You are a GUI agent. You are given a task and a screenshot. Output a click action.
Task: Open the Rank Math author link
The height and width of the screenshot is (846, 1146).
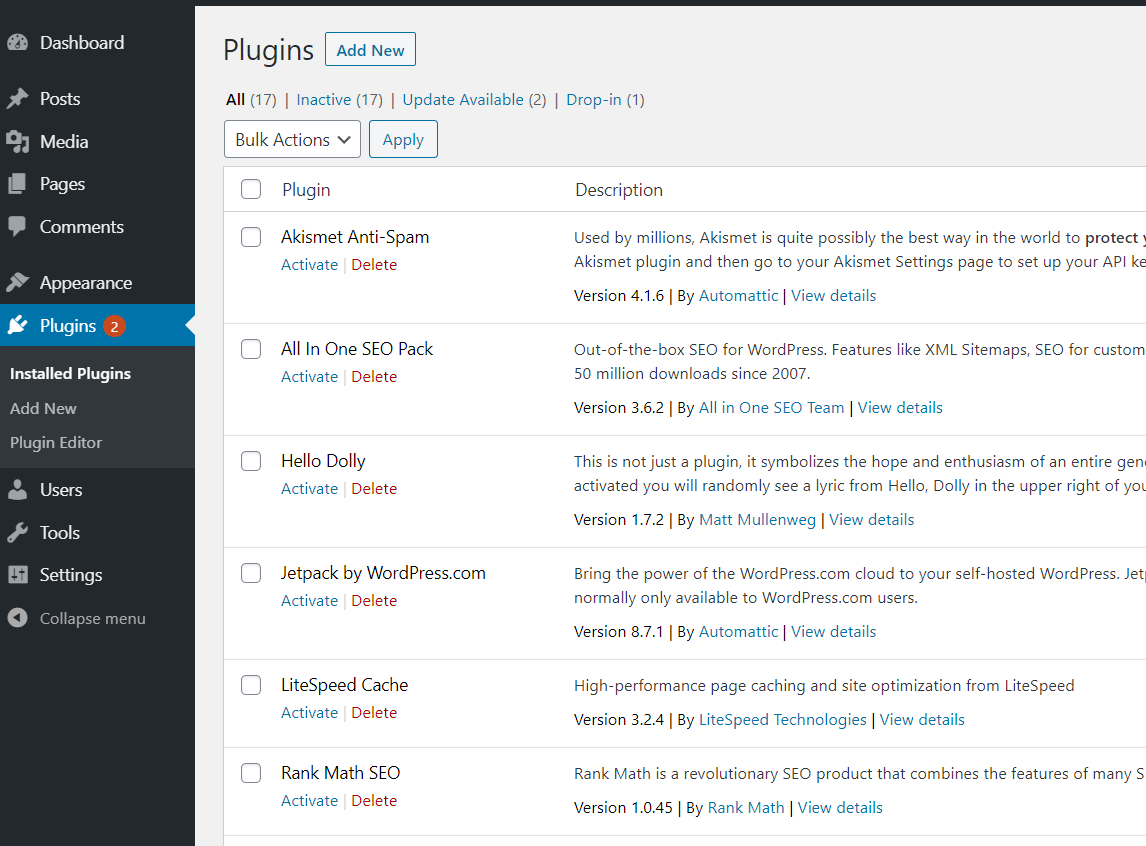[x=745, y=807]
